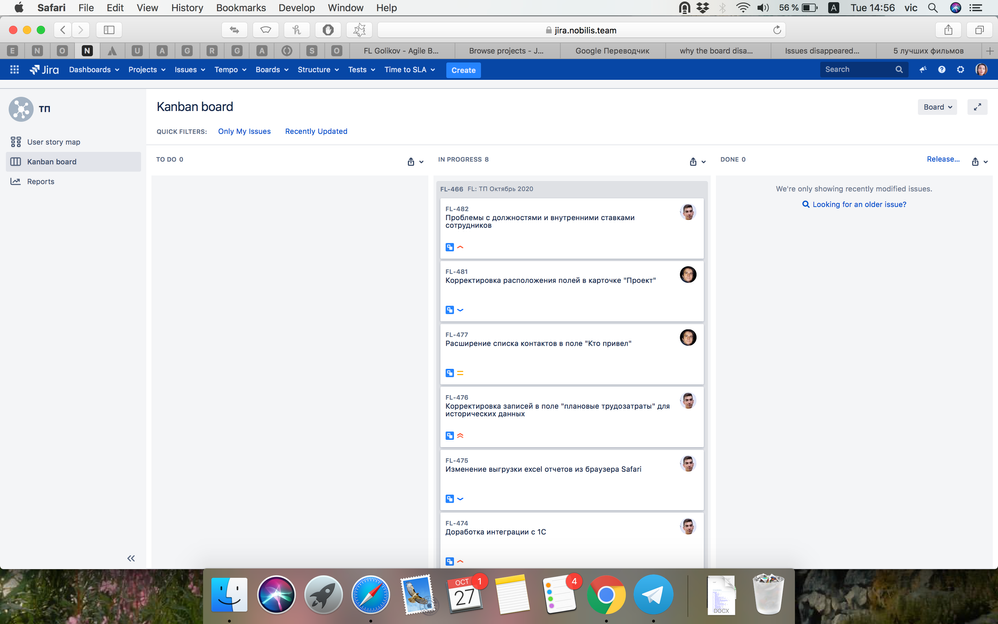998x624 pixels.
Task: Open the In Progress column export dropdown
Action: pyautogui.click(x=698, y=162)
